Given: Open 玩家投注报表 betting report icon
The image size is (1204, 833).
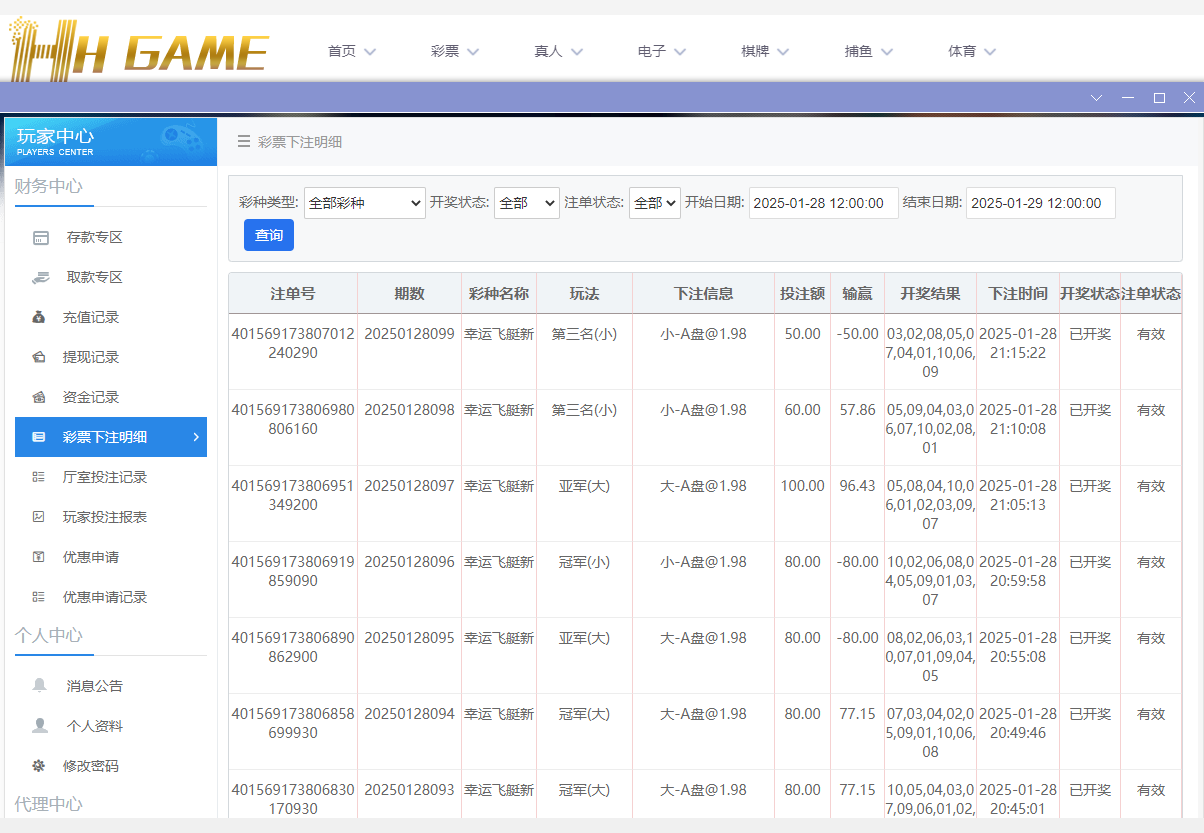Looking at the screenshot, I should tap(37, 517).
